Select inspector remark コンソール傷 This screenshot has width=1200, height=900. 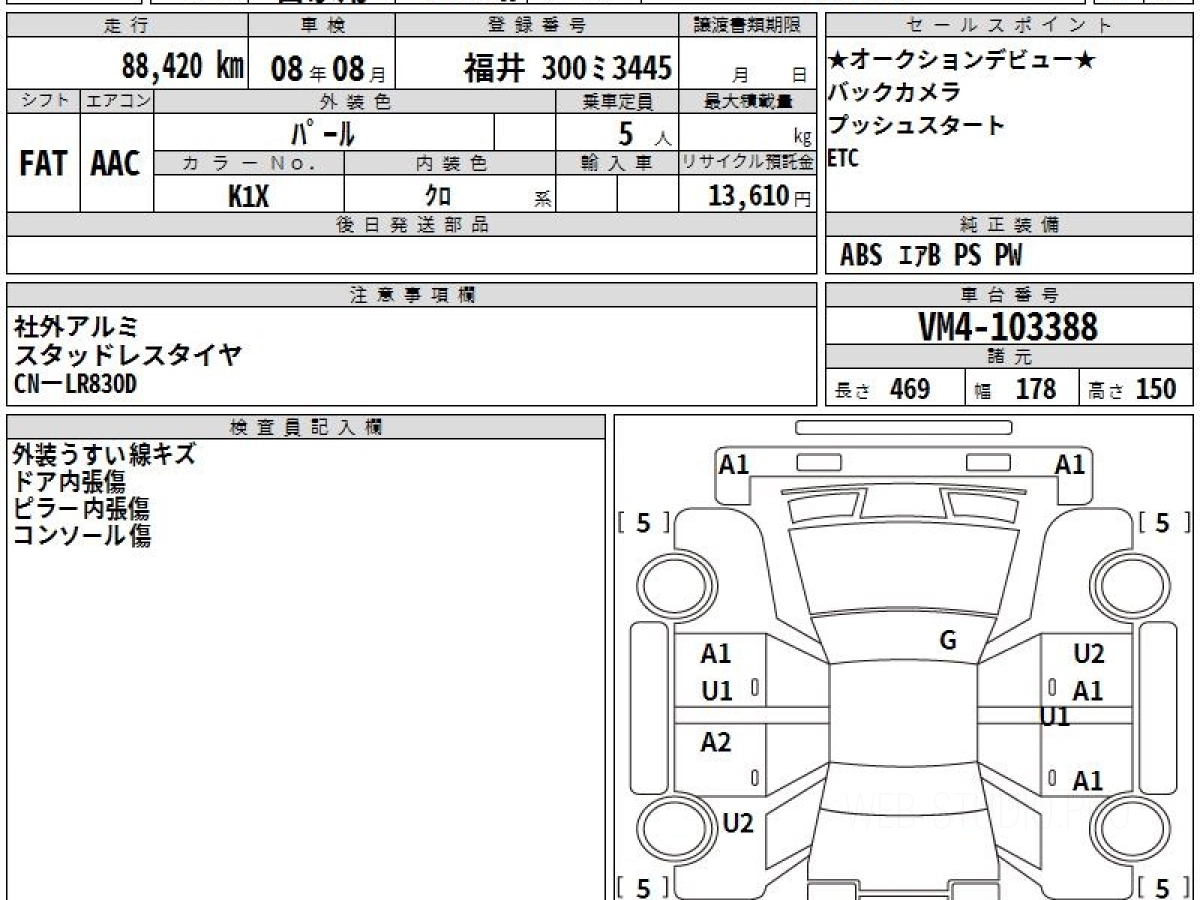(82, 536)
